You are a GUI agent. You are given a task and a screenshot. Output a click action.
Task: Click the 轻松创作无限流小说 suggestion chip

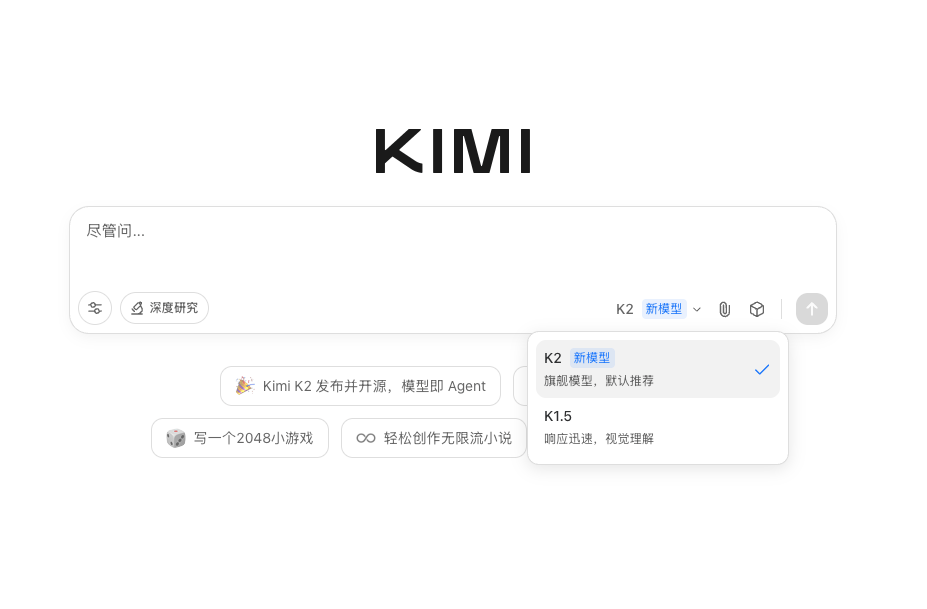(434, 438)
